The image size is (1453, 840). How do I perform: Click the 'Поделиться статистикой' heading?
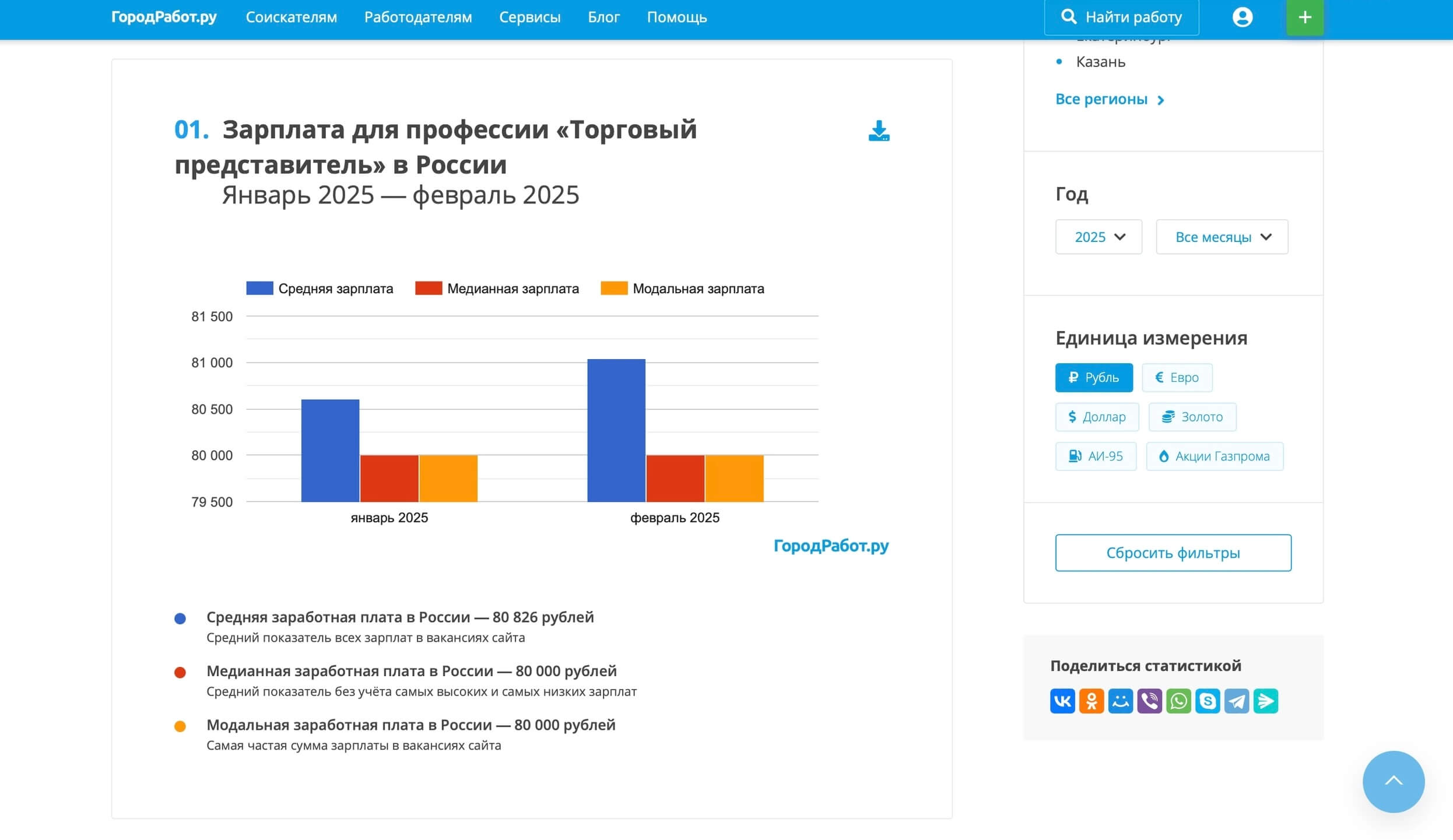click(1146, 666)
